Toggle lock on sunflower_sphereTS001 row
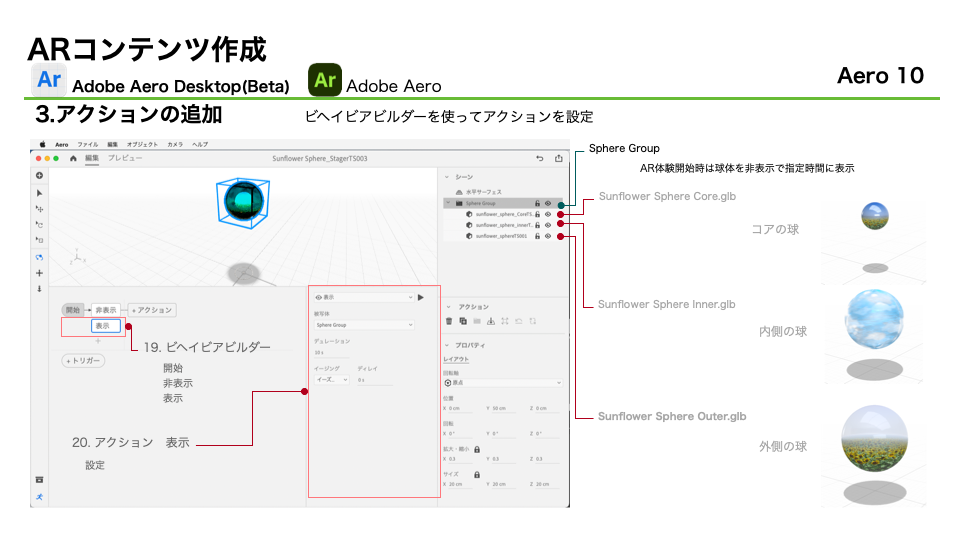Image resolution: width=960 pixels, height=540 pixels. (538, 236)
